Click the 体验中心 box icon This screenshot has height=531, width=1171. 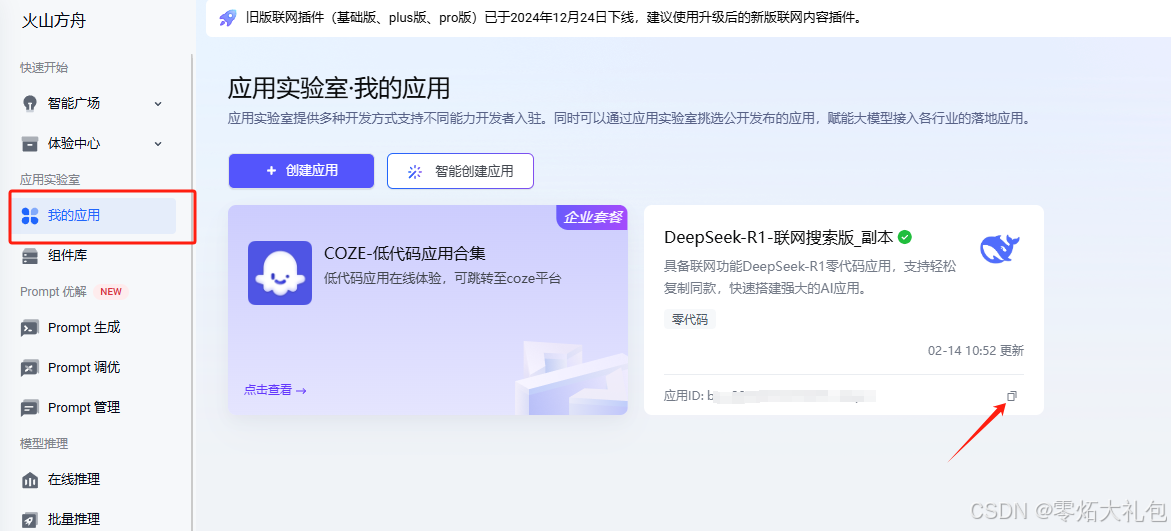coord(30,143)
